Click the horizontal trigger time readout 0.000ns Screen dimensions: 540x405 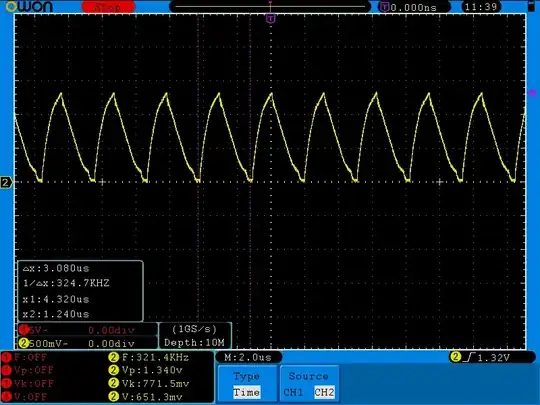414,7
